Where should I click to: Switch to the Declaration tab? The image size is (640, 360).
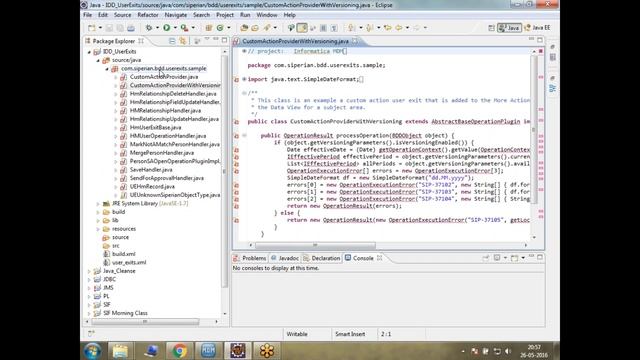coord(322,258)
